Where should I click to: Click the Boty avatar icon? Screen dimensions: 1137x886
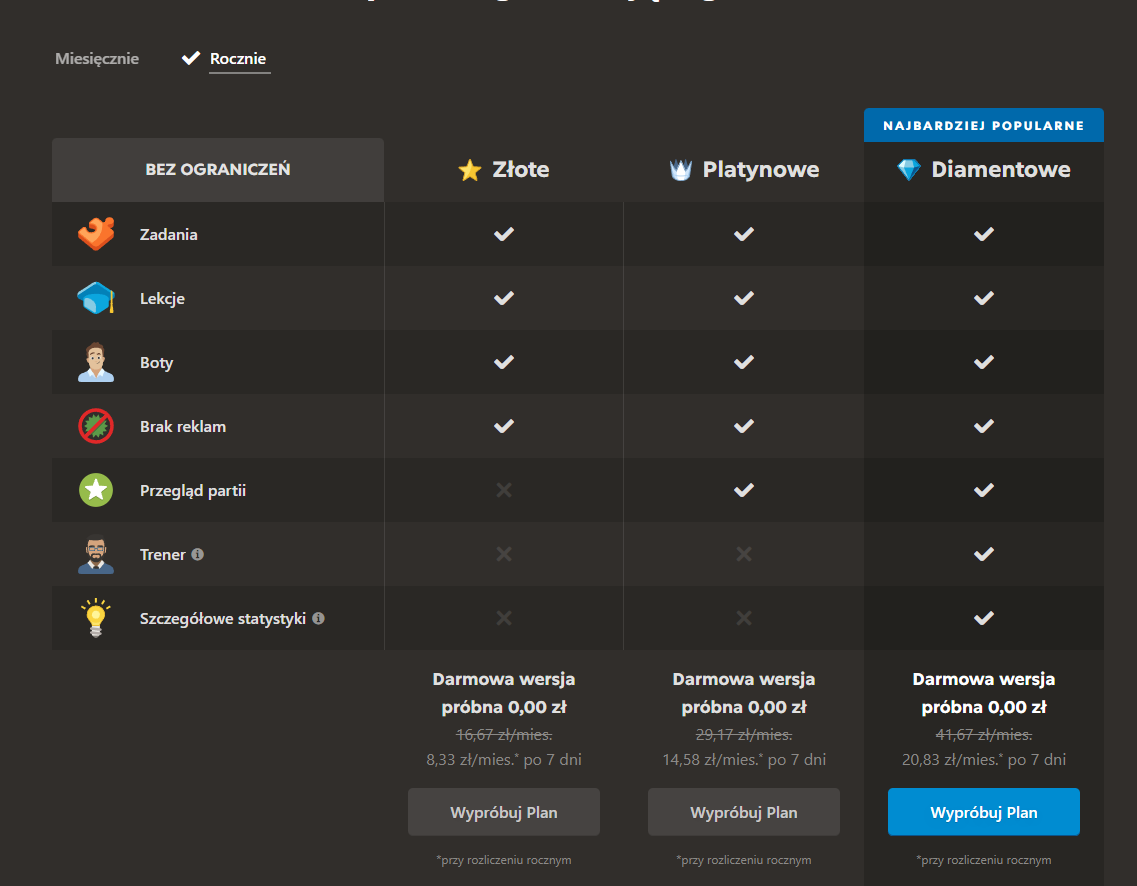point(96,363)
